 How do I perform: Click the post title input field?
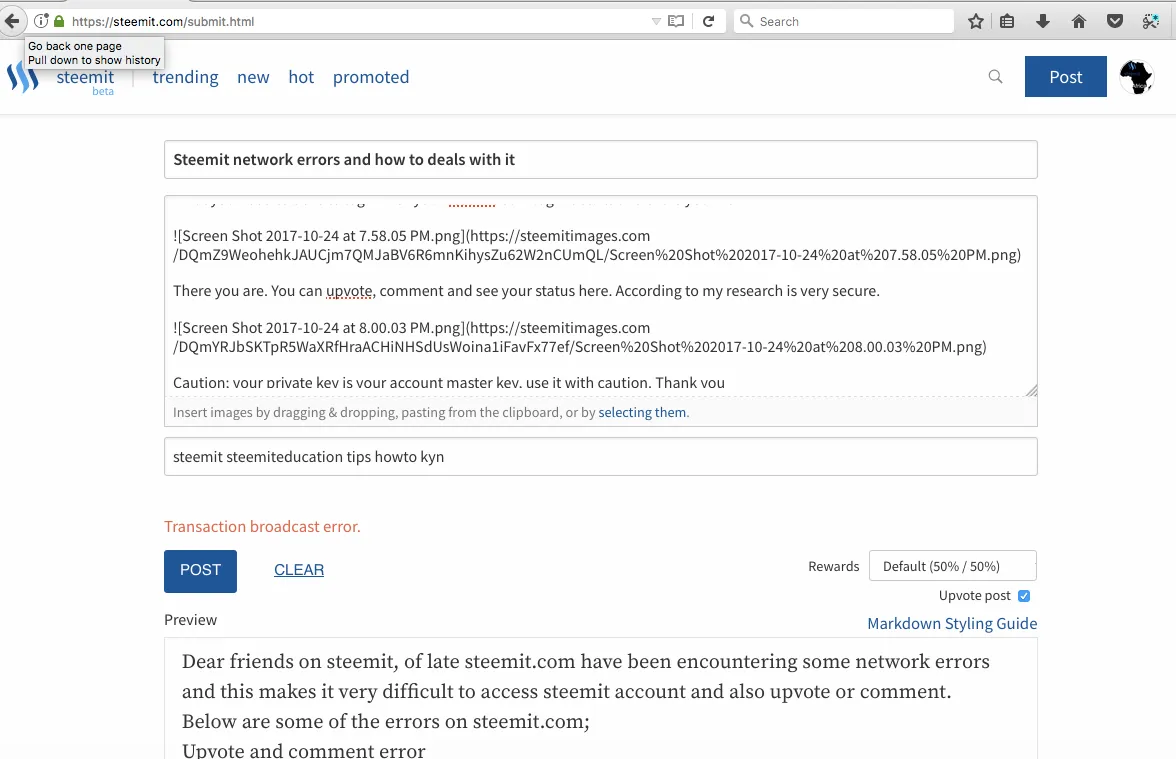[x=601, y=160]
